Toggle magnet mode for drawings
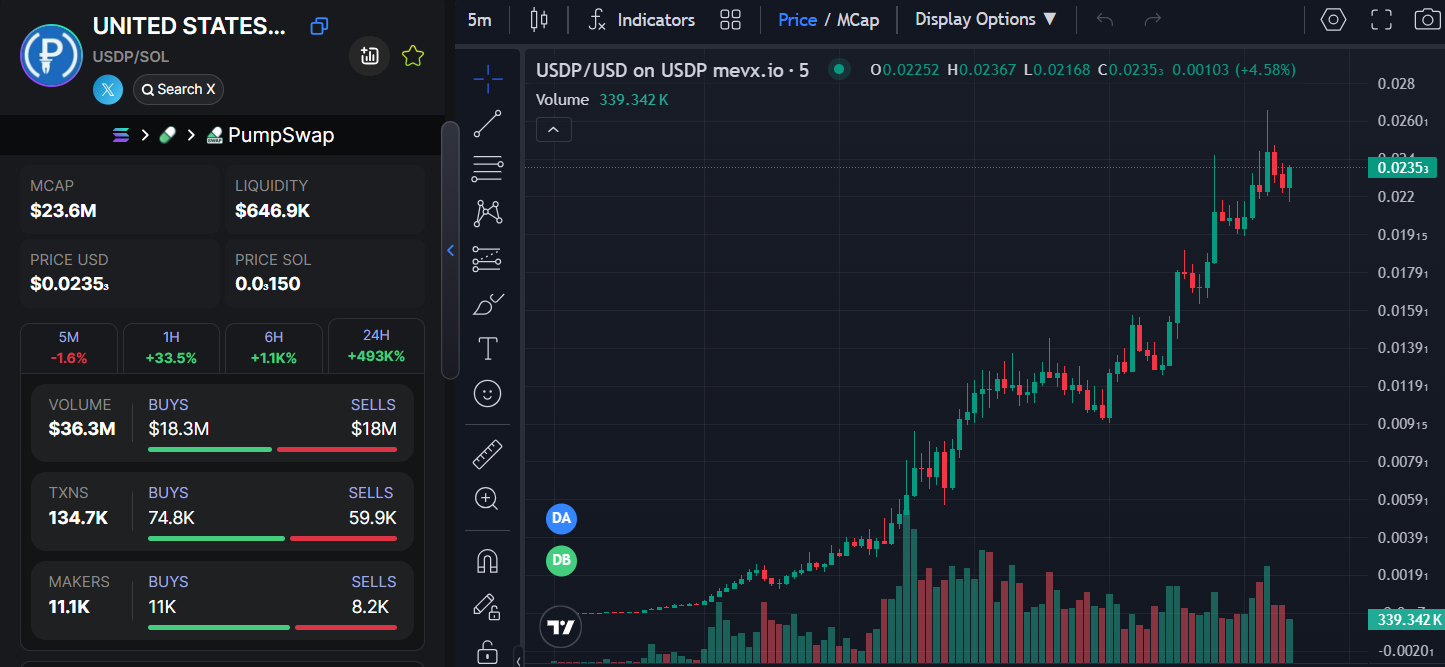The image size is (1445, 667). 488,561
